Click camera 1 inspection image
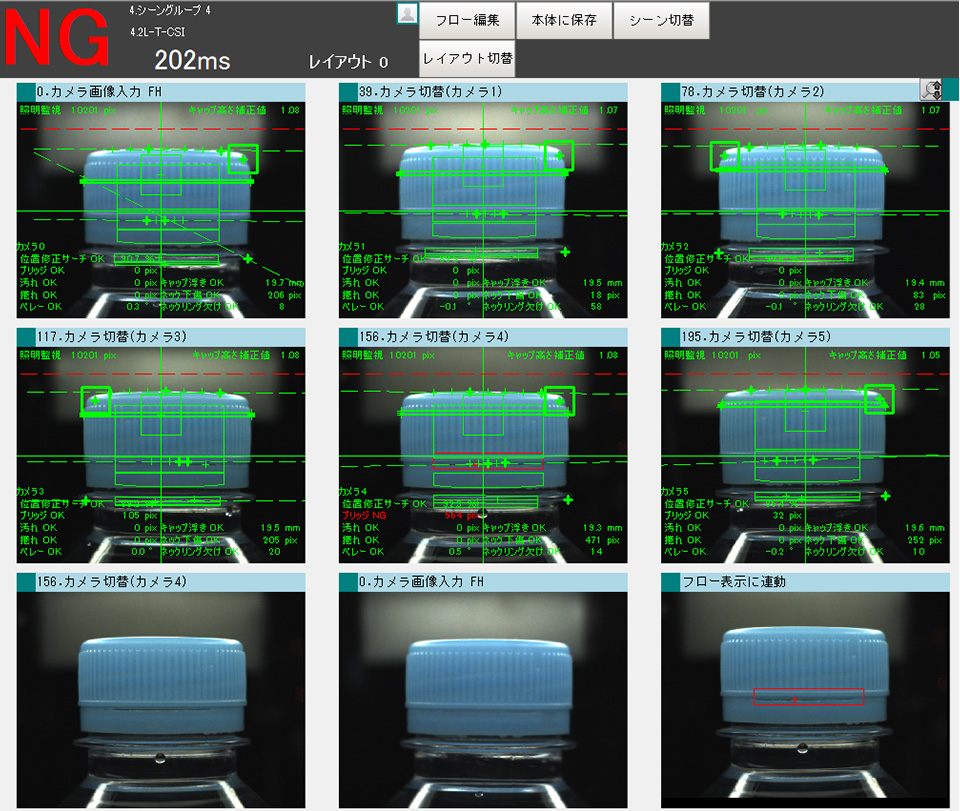The image size is (960, 811). (483, 210)
